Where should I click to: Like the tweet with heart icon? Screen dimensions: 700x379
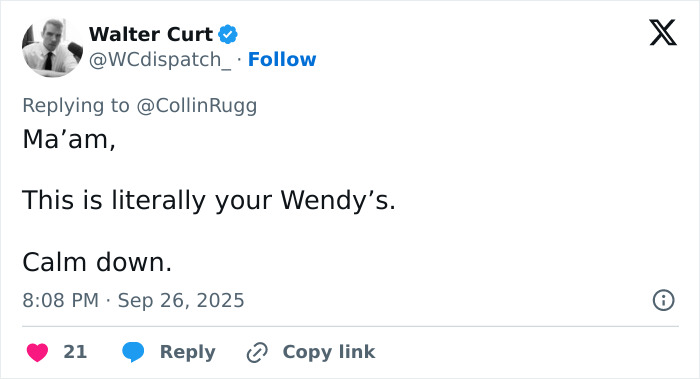(x=38, y=352)
